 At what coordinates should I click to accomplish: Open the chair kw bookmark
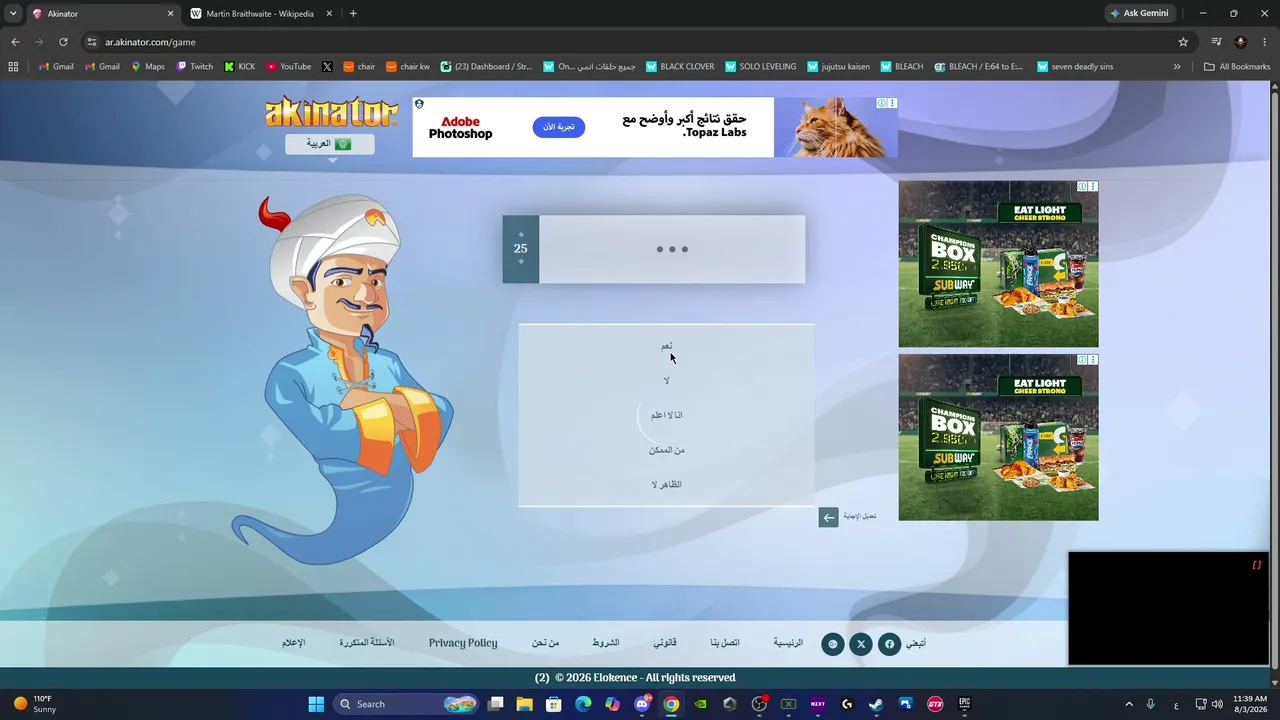coord(408,67)
